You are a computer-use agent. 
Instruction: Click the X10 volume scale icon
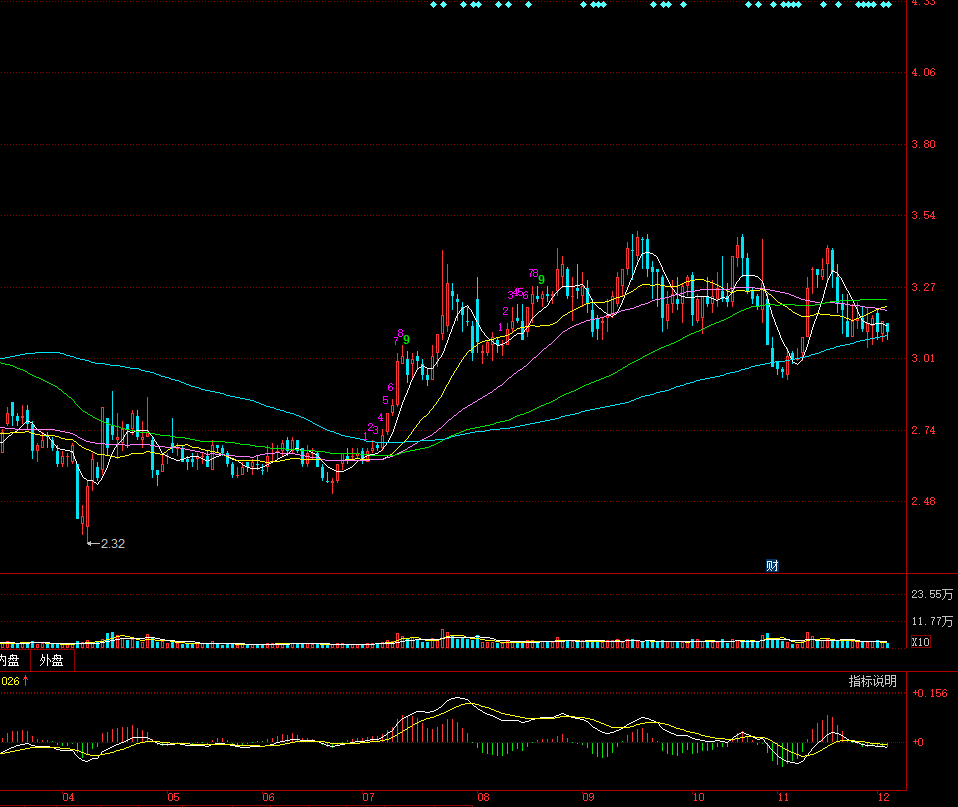click(921, 642)
